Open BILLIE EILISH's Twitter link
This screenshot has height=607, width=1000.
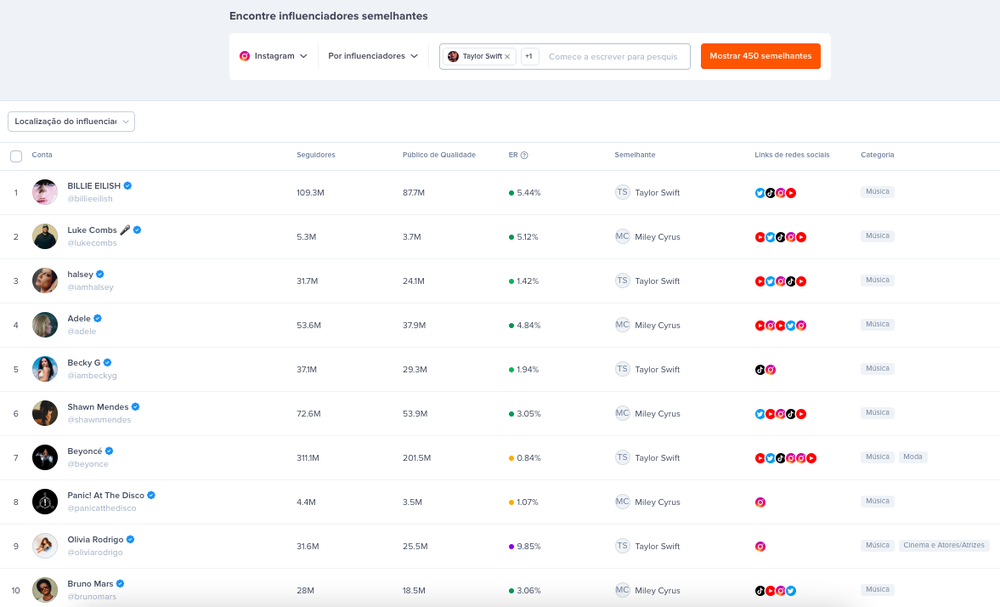(760, 193)
